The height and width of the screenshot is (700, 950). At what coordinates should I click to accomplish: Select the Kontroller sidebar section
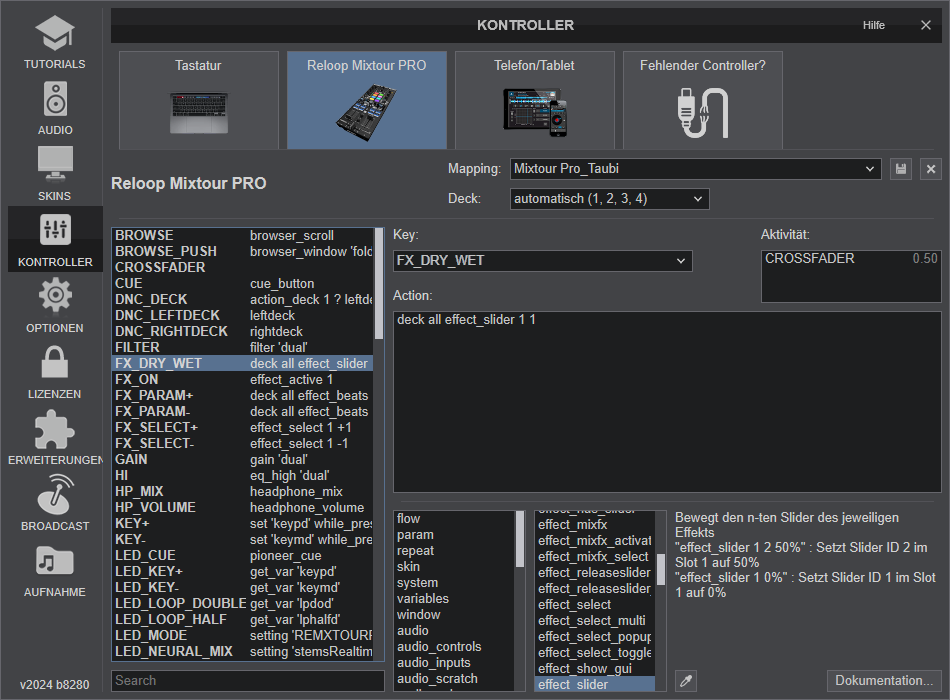[x=55, y=239]
